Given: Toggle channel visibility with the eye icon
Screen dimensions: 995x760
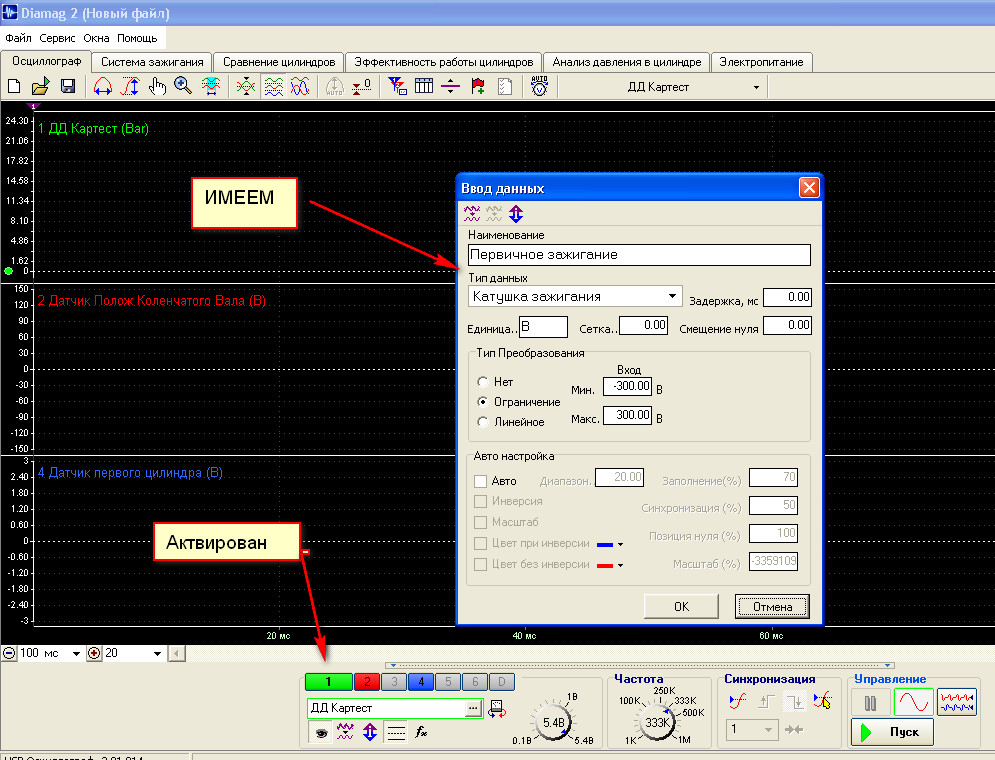Looking at the screenshot, I should [x=322, y=733].
